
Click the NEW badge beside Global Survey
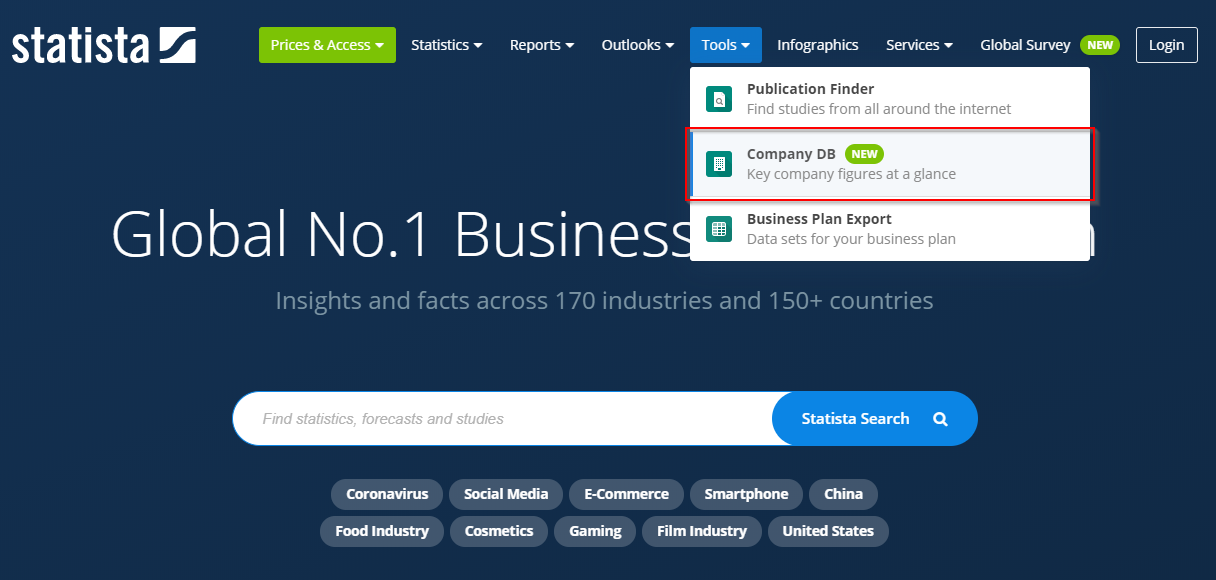1100,45
